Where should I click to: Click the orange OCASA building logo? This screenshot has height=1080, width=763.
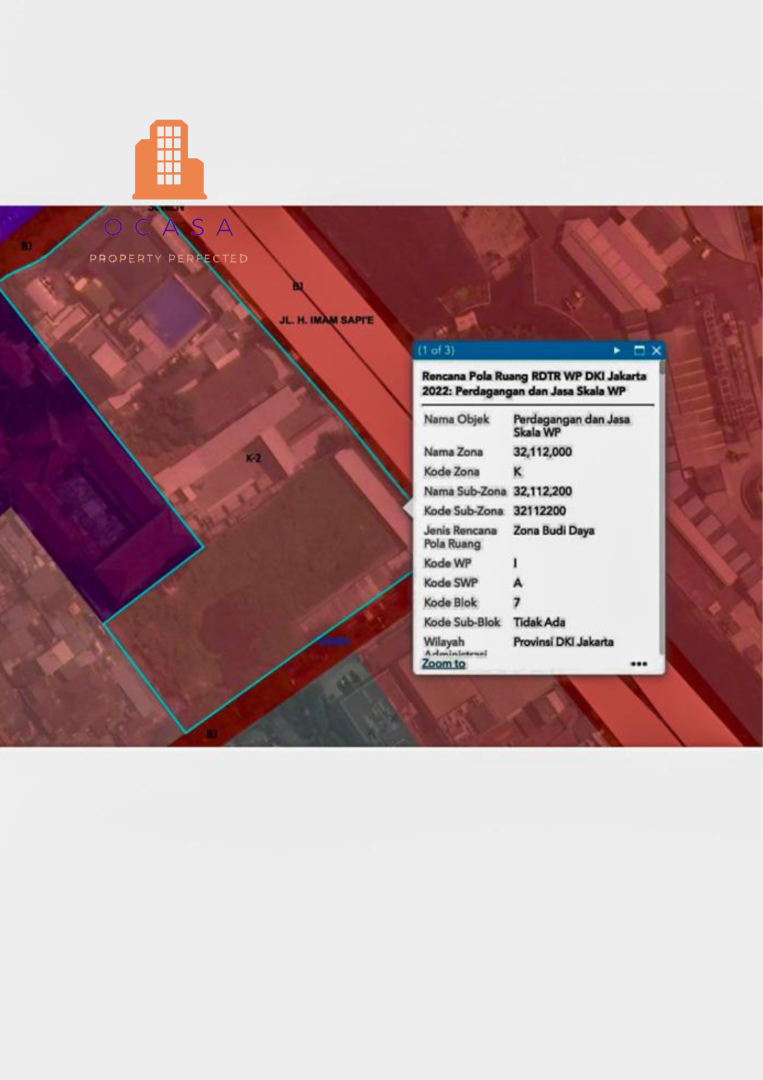[170, 159]
